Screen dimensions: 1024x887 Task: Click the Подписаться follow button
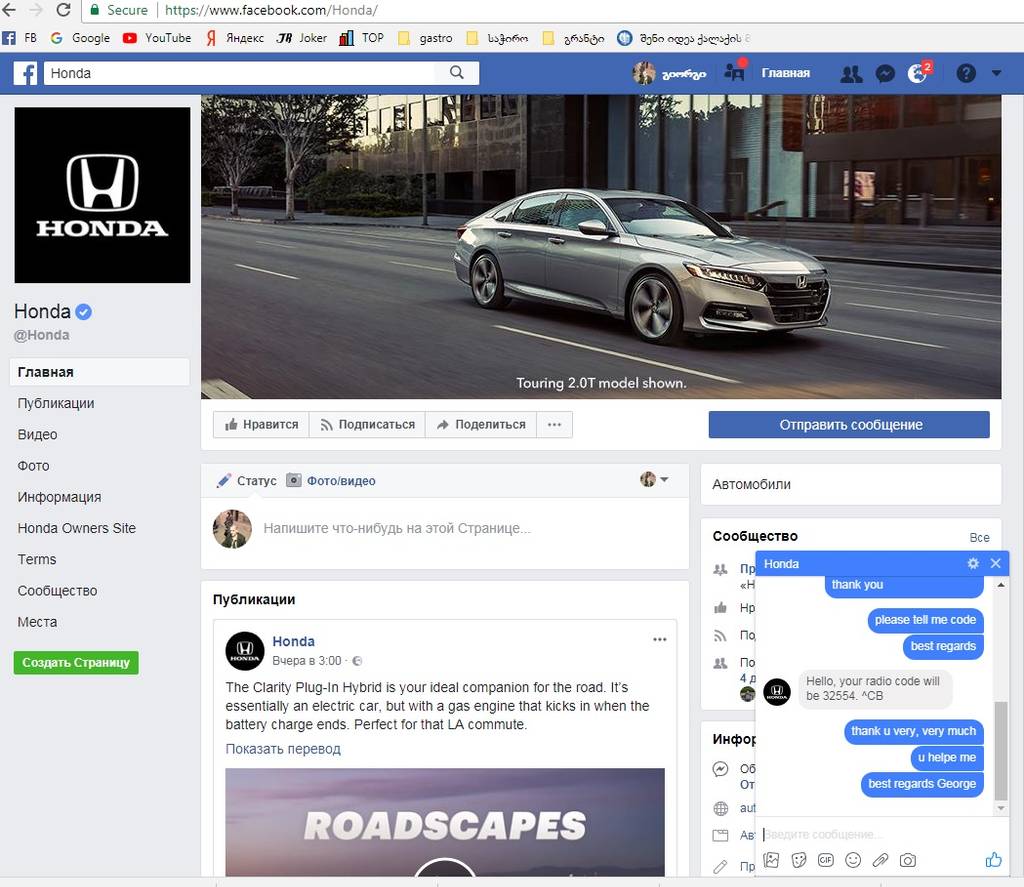tap(367, 425)
